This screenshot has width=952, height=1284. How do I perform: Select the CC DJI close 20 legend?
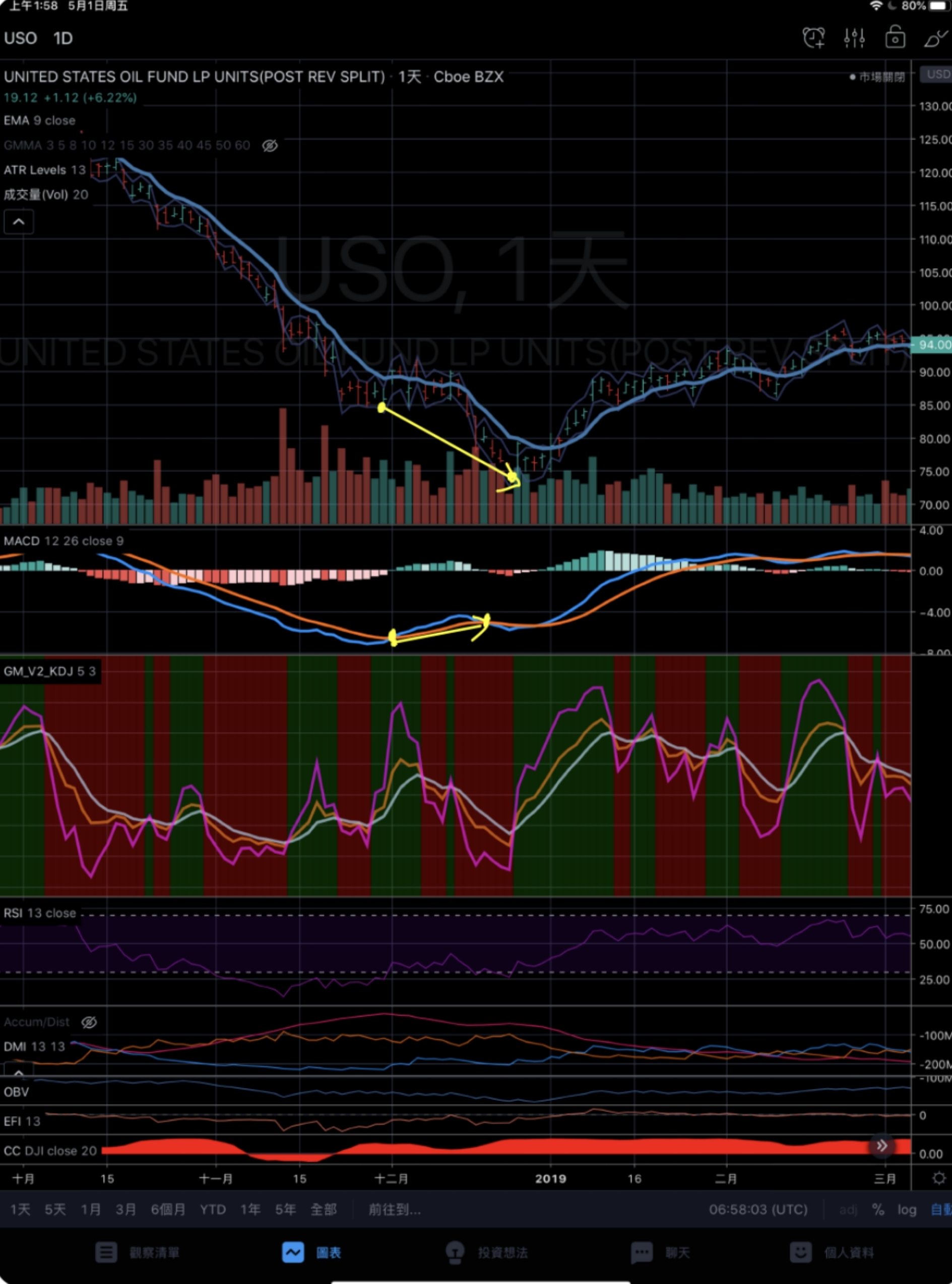[50, 1151]
